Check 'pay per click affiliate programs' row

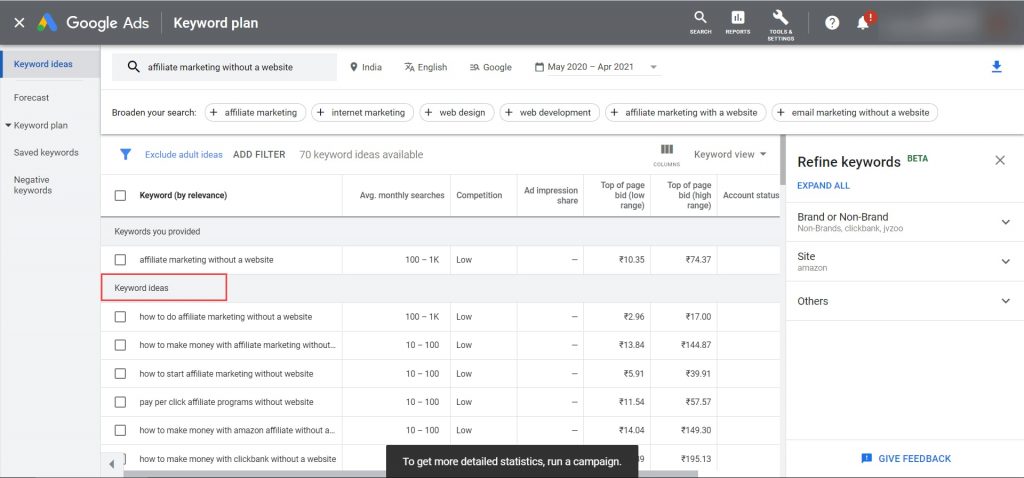(120, 402)
